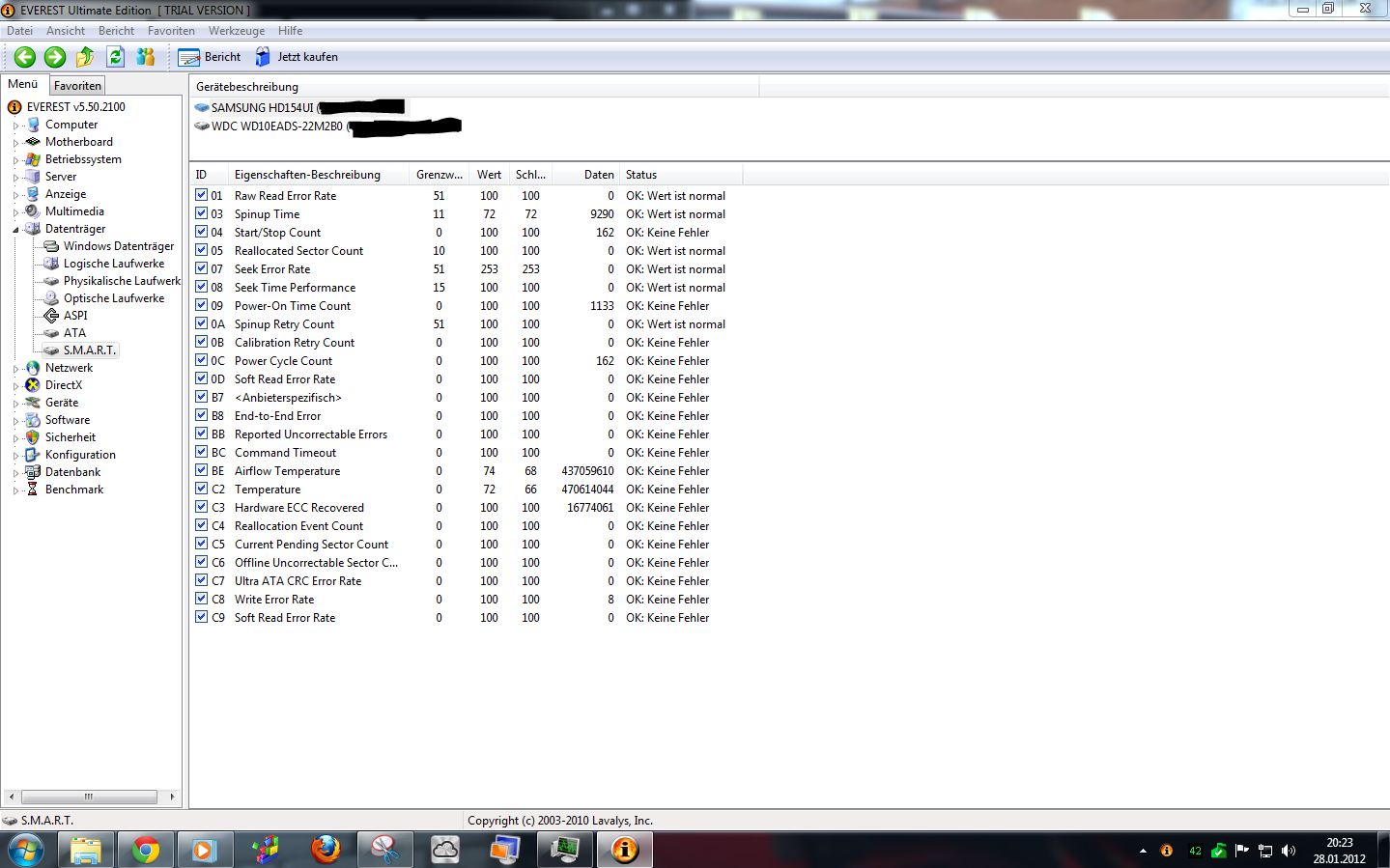Viewport: 1390px width, 868px height.
Task: Uncheck the Write Error Rate checkbox
Action: (202, 599)
